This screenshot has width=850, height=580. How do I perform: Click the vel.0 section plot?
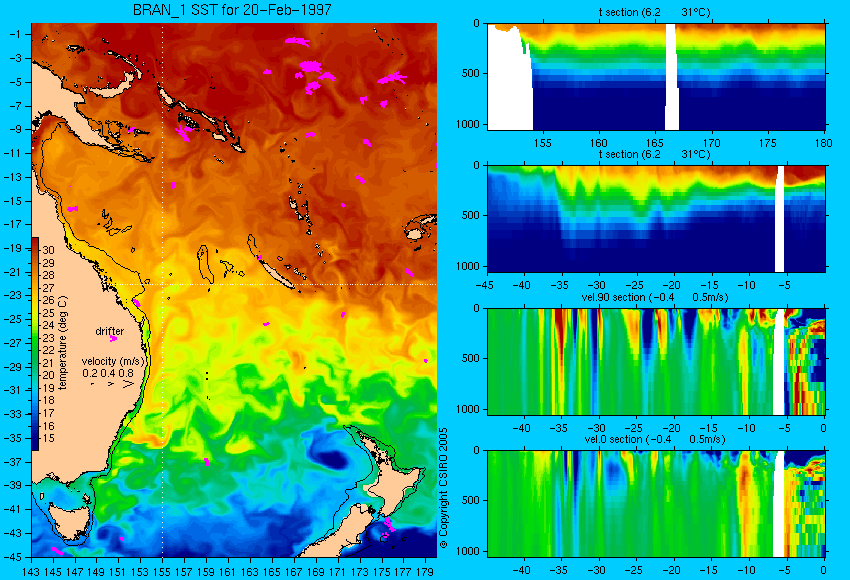(656, 504)
